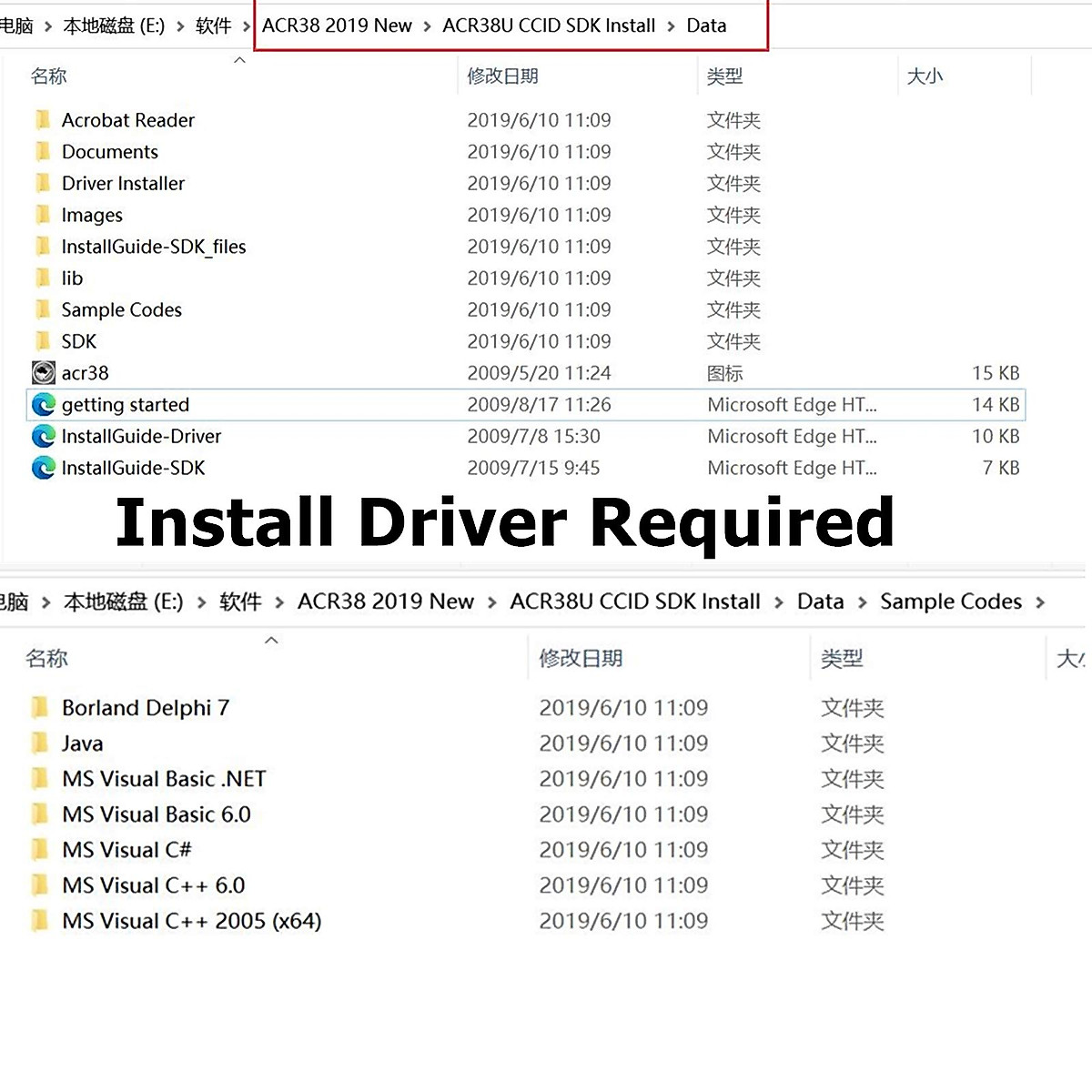Image resolution: width=1092 pixels, height=1092 pixels.
Task: Select the SDK folder row
Action: pyautogui.click(x=78, y=342)
